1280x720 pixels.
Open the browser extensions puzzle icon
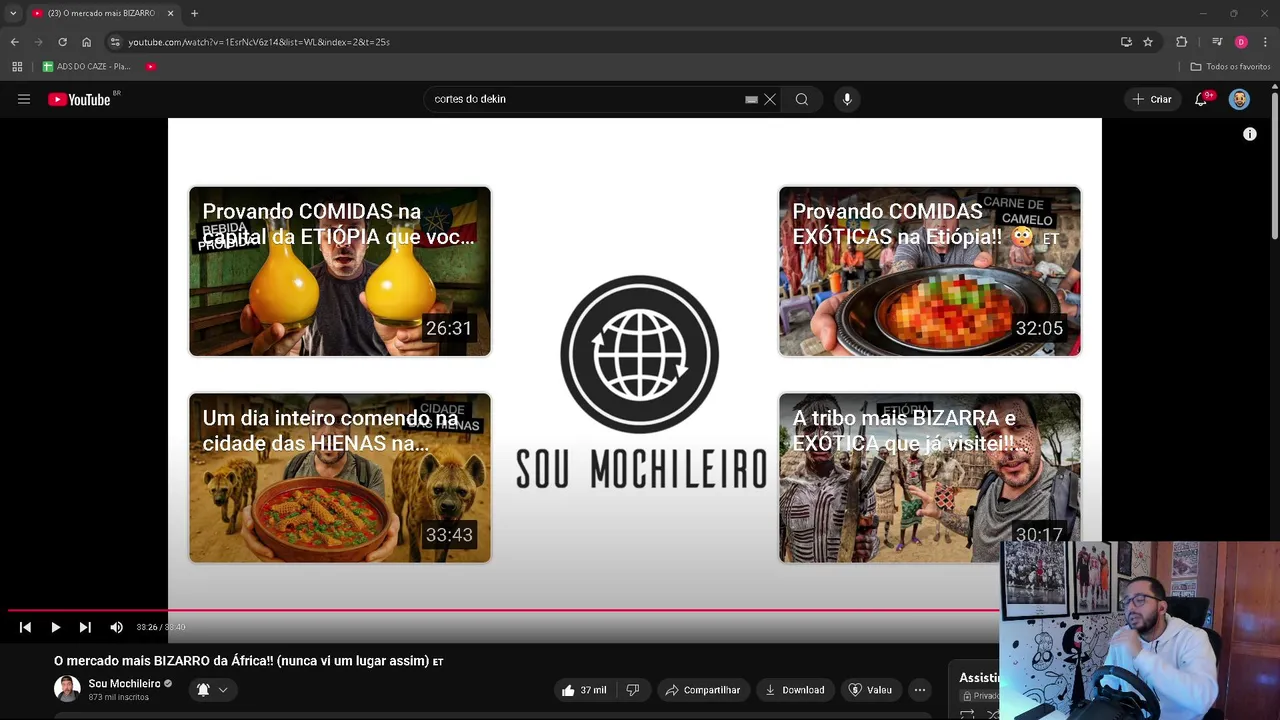pyautogui.click(x=1182, y=42)
